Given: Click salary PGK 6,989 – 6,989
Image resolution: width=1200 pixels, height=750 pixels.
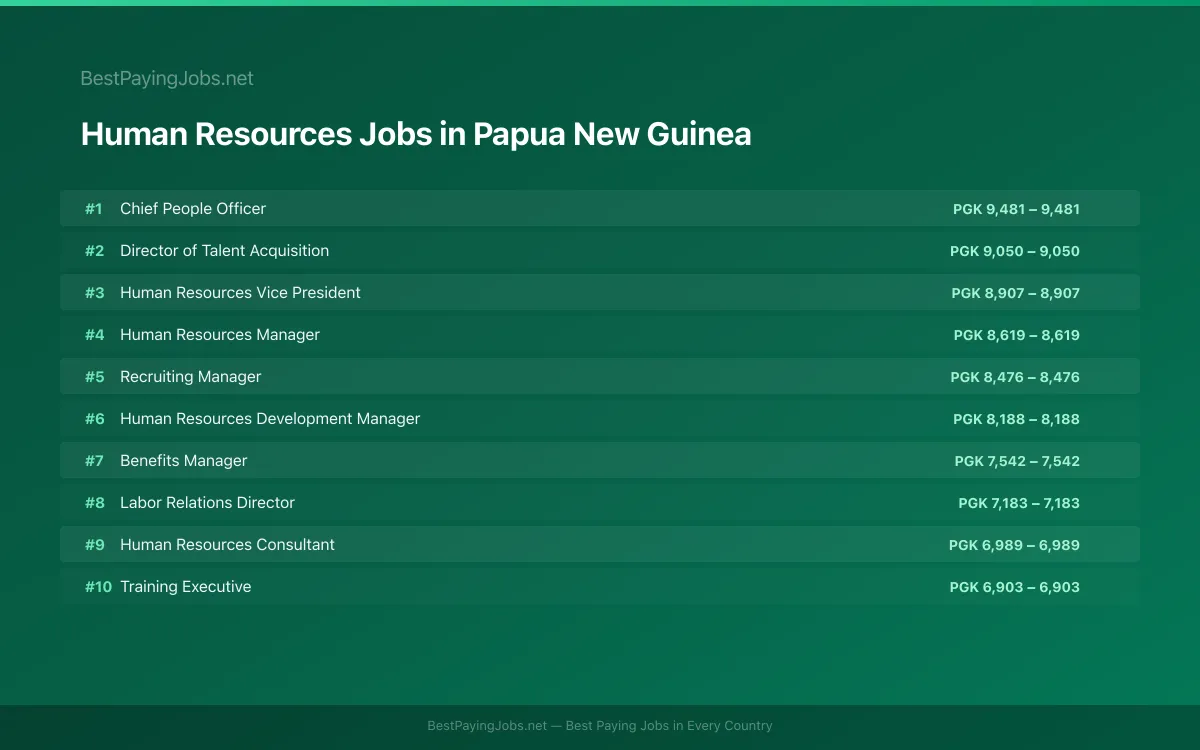Looking at the screenshot, I should pos(1014,545).
